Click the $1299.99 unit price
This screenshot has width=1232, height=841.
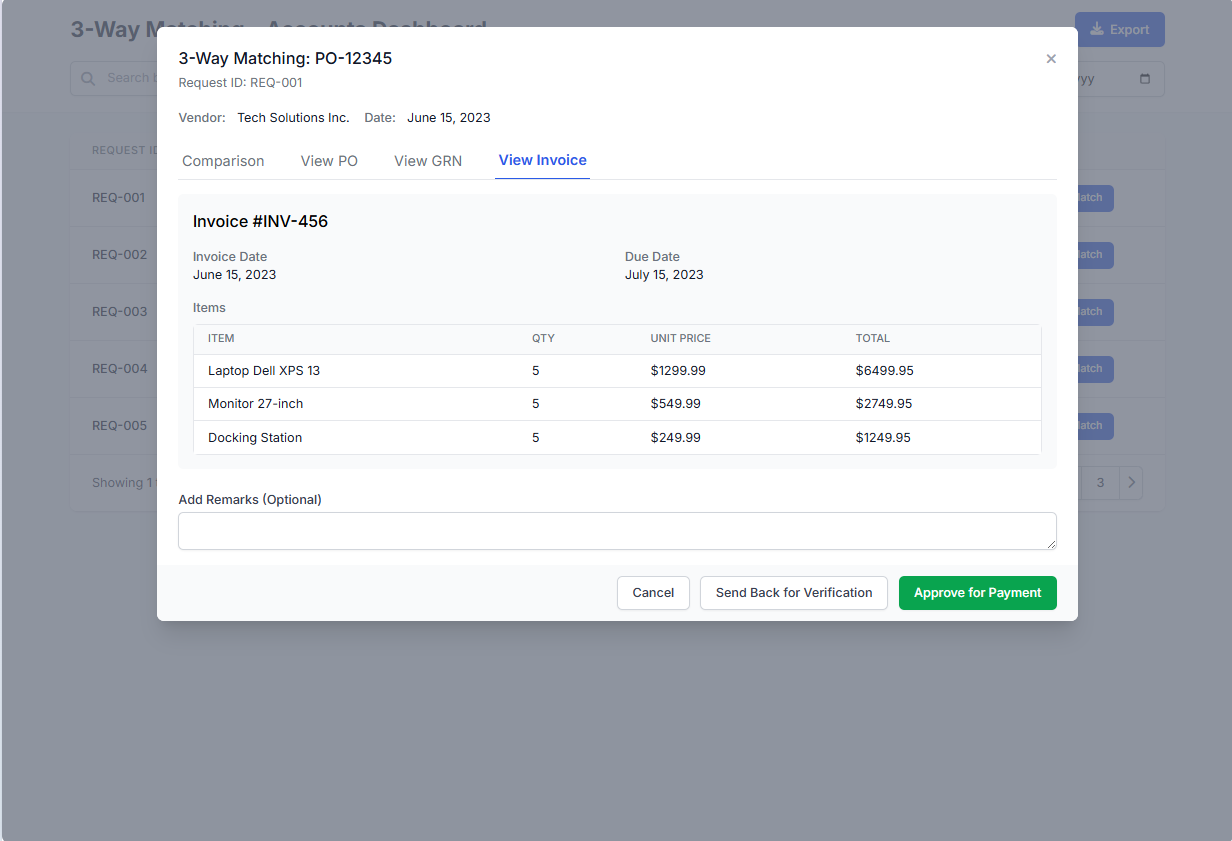point(678,371)
